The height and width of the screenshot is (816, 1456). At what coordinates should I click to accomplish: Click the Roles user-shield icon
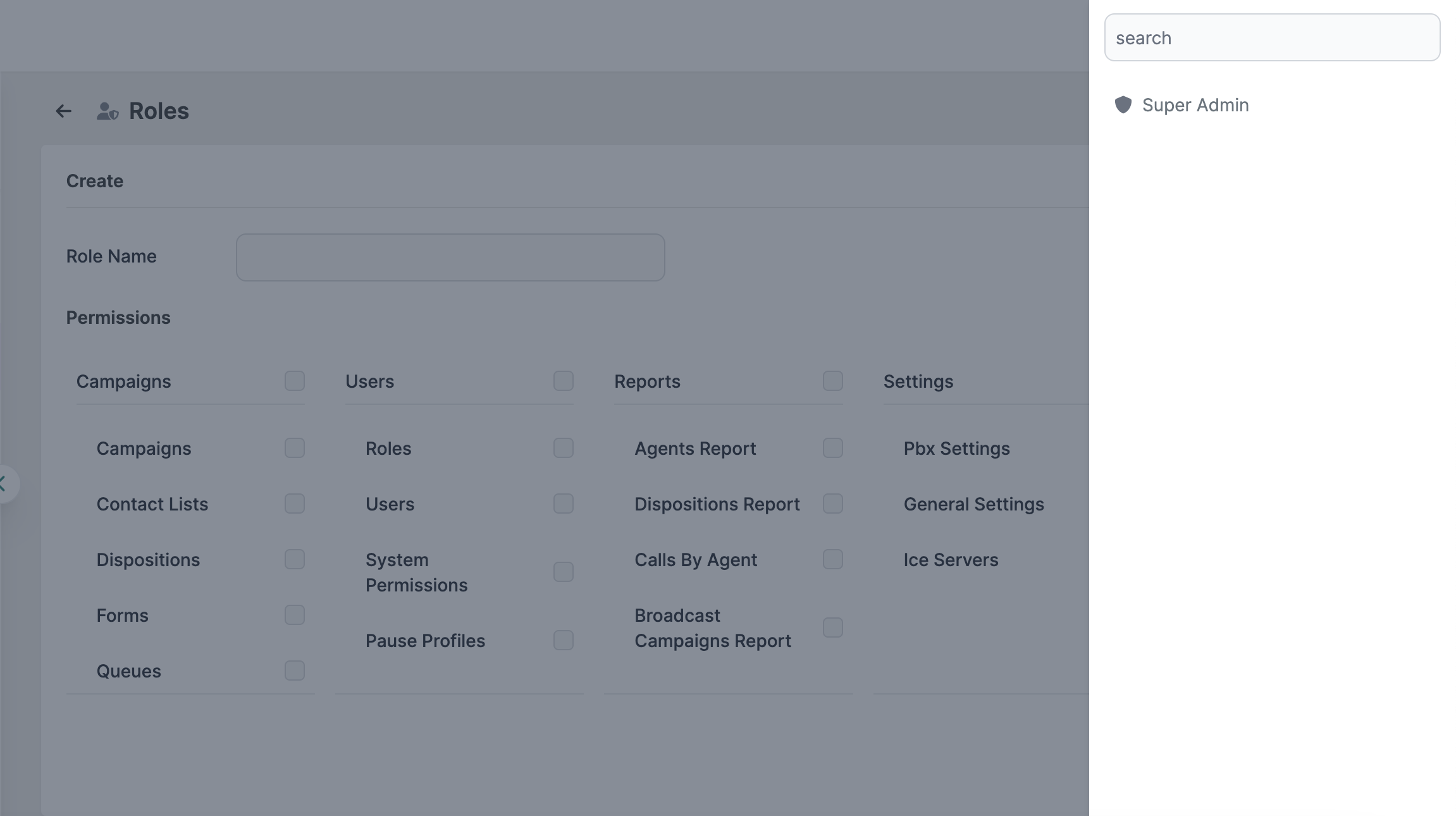point(108,111)
